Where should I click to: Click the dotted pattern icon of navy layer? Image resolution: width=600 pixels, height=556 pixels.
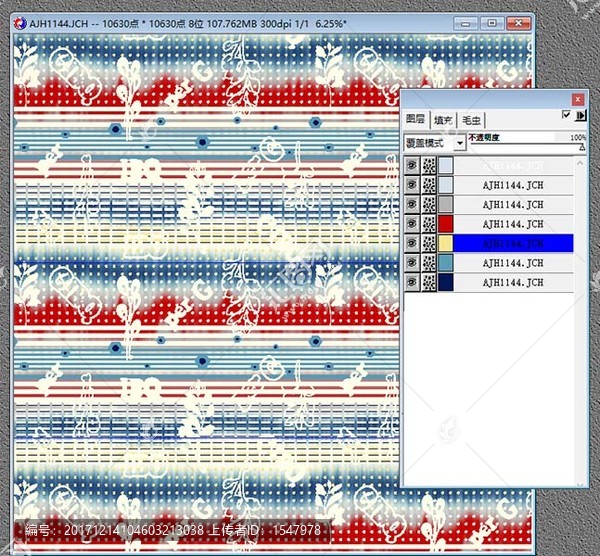pos(429,282)
